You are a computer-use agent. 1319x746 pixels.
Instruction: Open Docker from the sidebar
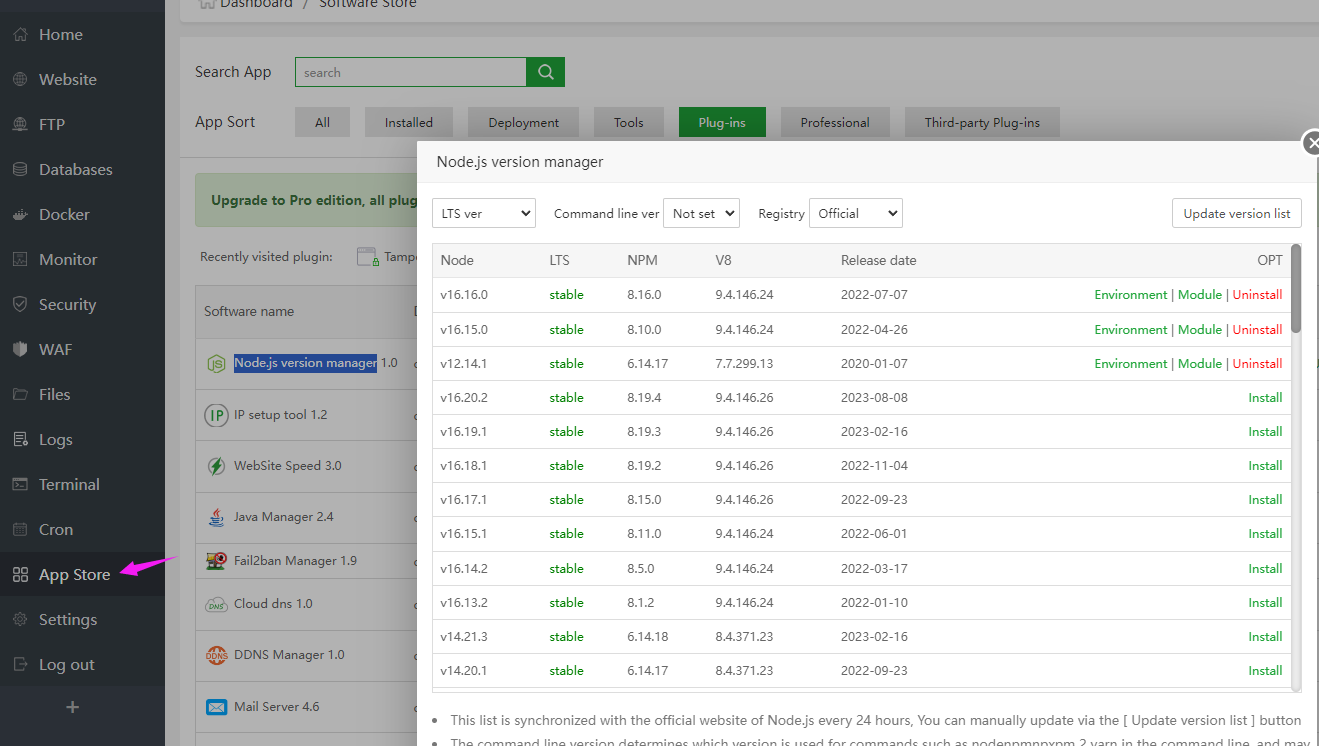pyautogui.click(x=64, y=214)
